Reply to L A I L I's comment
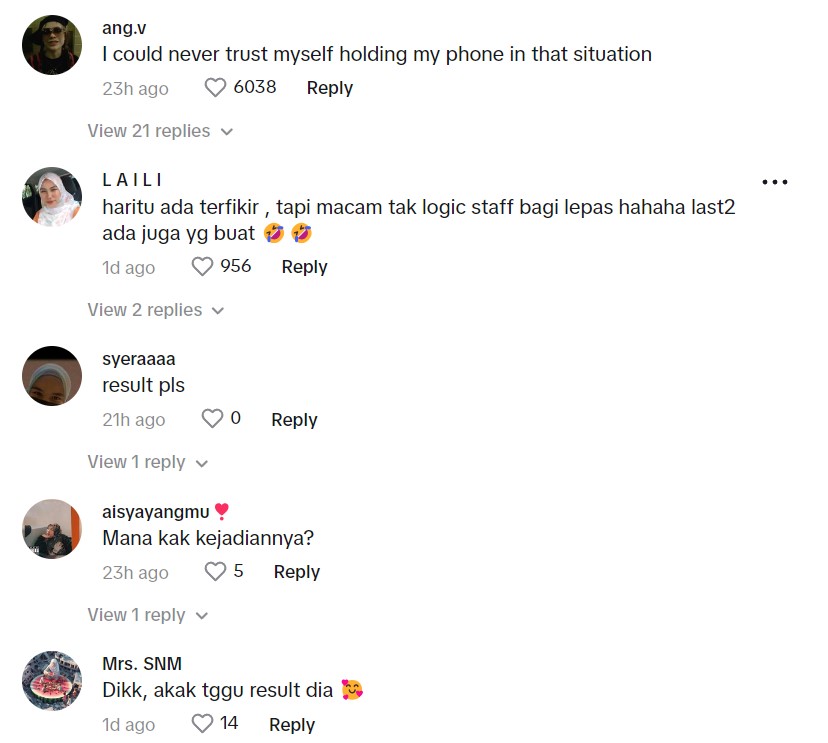 (x=304, y=267)
